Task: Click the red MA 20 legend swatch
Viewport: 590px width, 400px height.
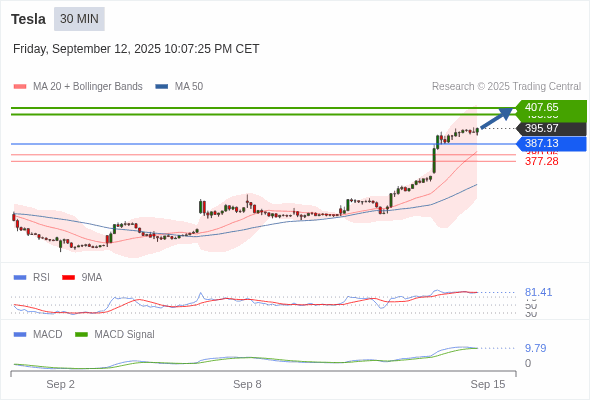Action: click(20, 87)
